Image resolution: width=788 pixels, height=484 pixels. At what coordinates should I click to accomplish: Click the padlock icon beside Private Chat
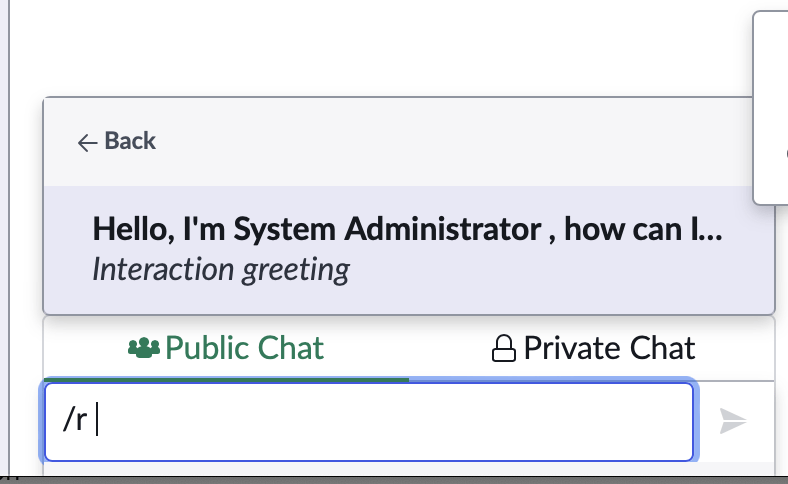point(502,349)
